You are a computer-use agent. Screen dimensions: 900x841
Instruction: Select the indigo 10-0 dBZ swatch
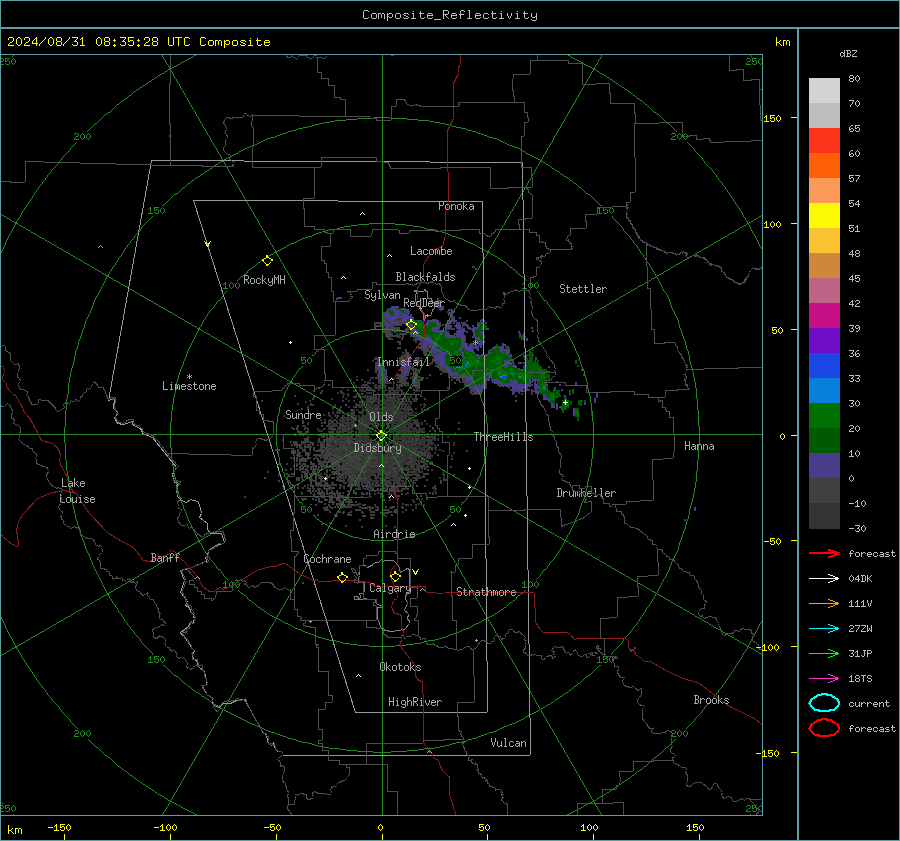tap(824, 466)
